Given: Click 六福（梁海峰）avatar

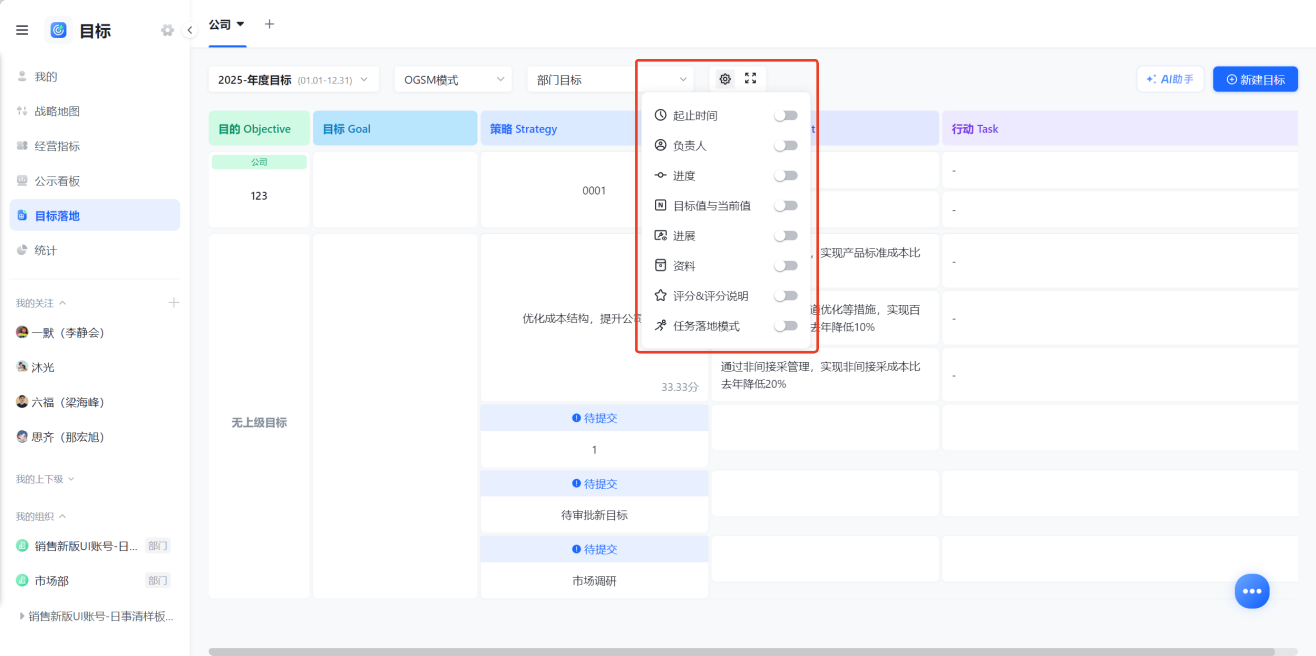Looking at the screenshot, I should [22, 402].
